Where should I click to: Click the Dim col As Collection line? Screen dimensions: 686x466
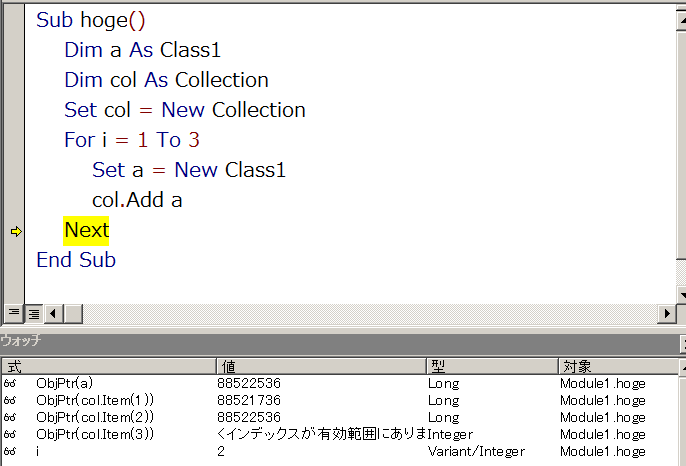pyautogui.click(x=166, y=80)
